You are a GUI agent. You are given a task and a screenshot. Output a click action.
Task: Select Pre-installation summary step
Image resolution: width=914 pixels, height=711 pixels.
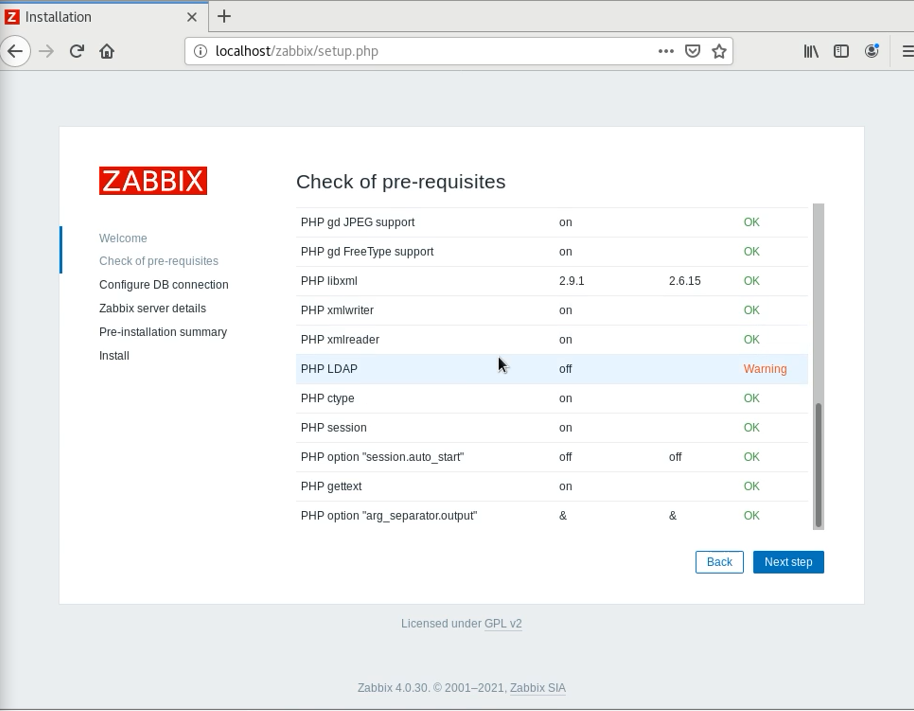tap(163, 332)
